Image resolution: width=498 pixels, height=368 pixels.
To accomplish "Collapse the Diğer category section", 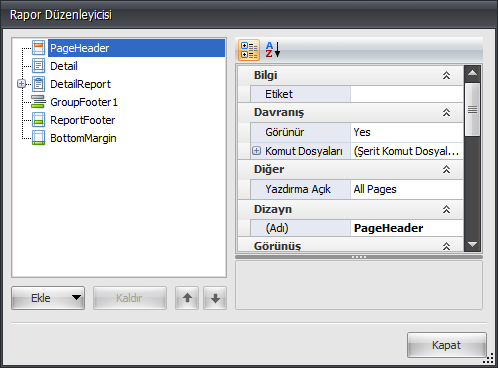I will coord(446,169).
